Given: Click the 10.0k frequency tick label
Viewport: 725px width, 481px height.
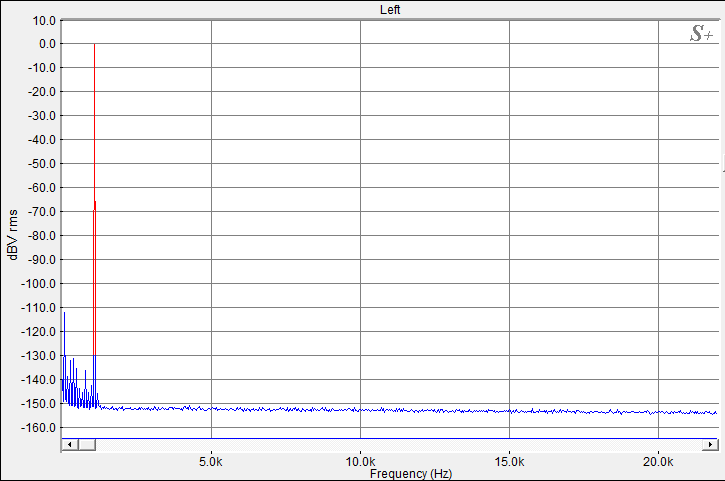Looking at the screenshot, I should [x=361, y=462].
